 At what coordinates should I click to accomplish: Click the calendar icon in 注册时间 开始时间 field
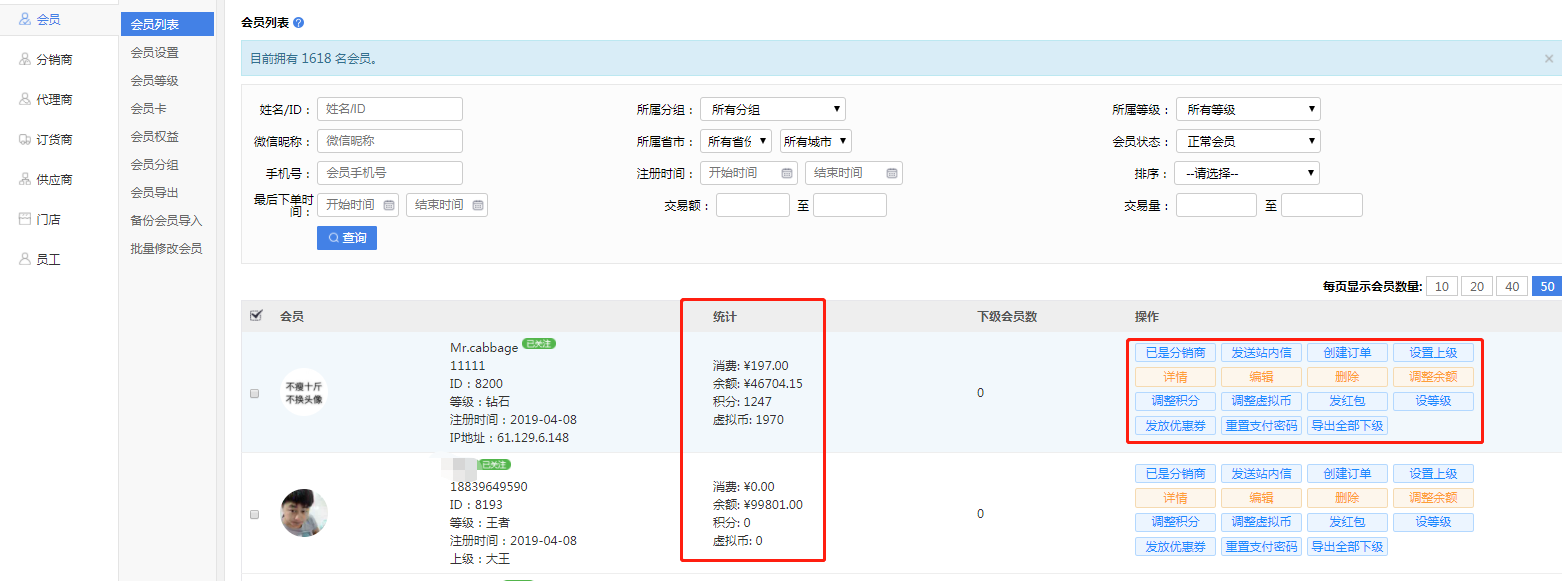click(787, 173)
